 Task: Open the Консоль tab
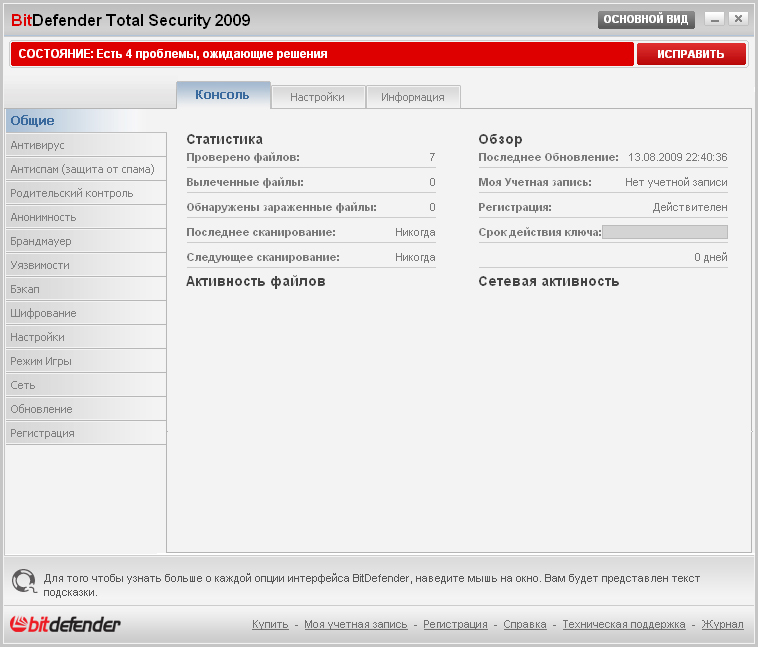click(x=222, y=95)
